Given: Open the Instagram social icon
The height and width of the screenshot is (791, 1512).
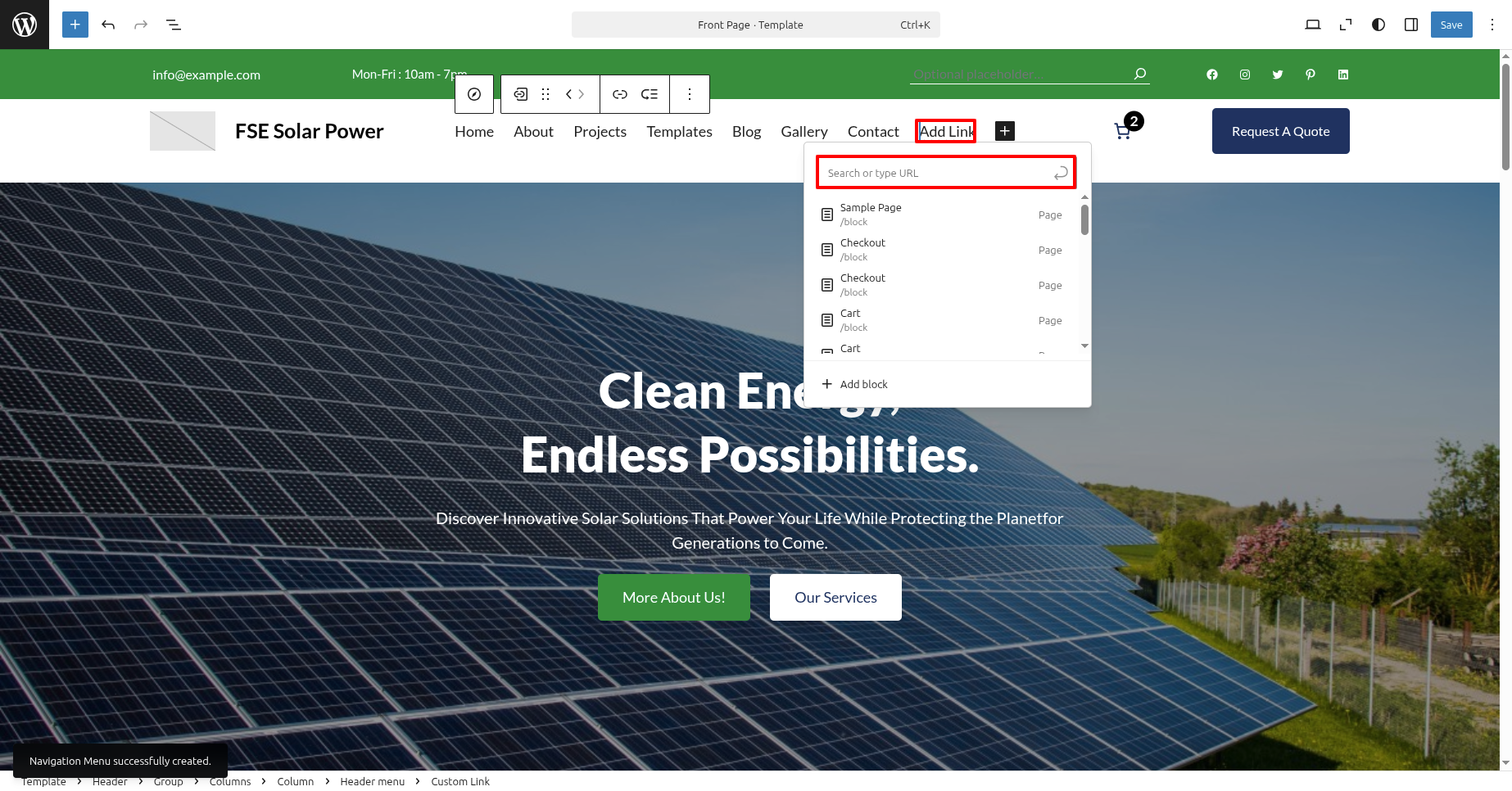Looking at the screenshot, I should click(x=1245, y=75).
